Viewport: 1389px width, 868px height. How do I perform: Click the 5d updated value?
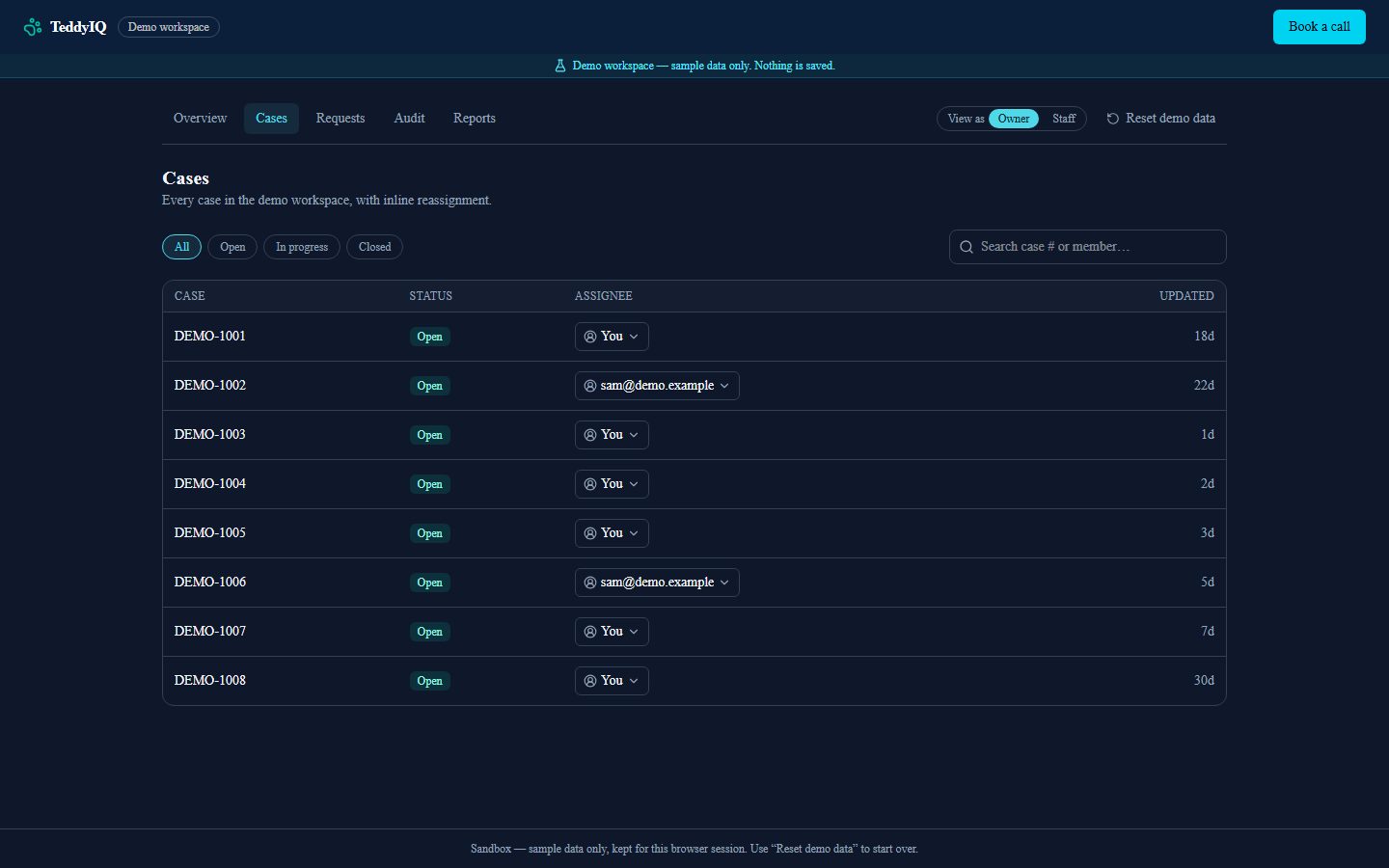(1208, 583)
